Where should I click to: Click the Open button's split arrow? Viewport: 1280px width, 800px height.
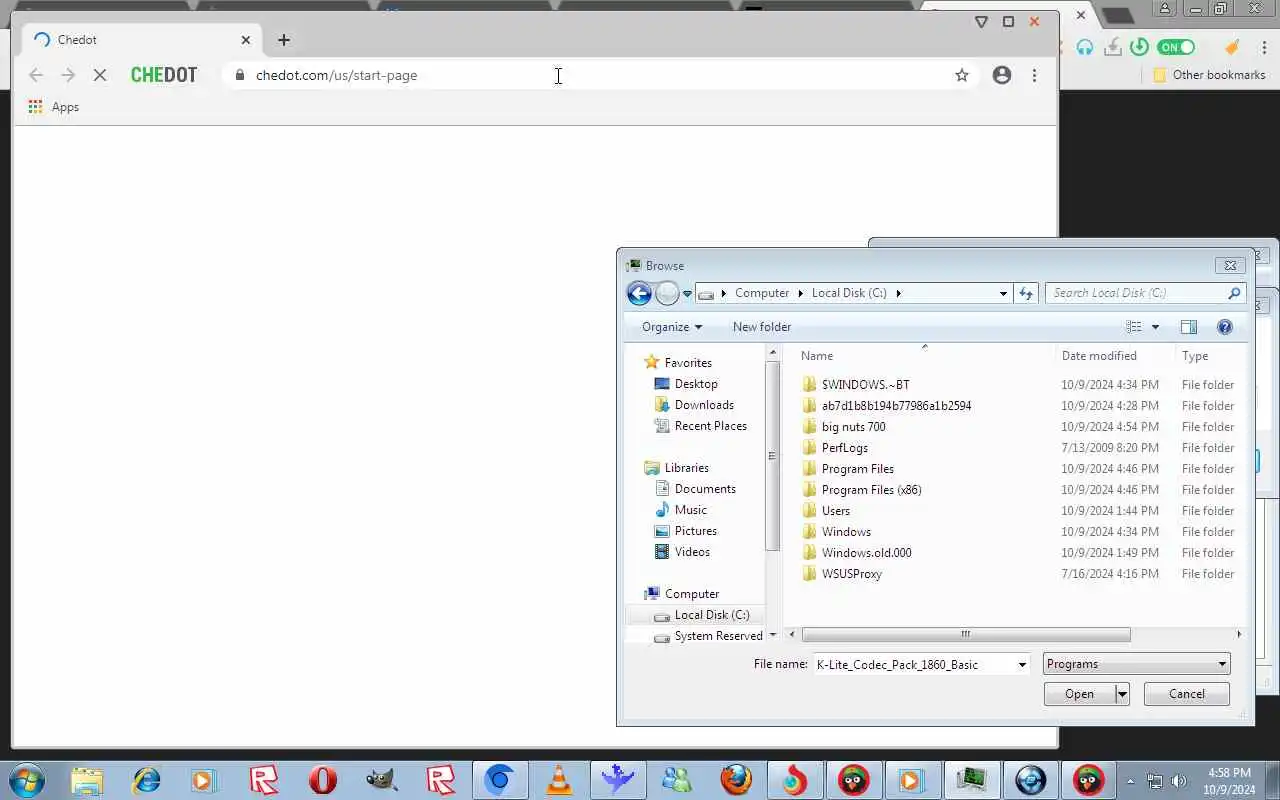(1122, 694)
